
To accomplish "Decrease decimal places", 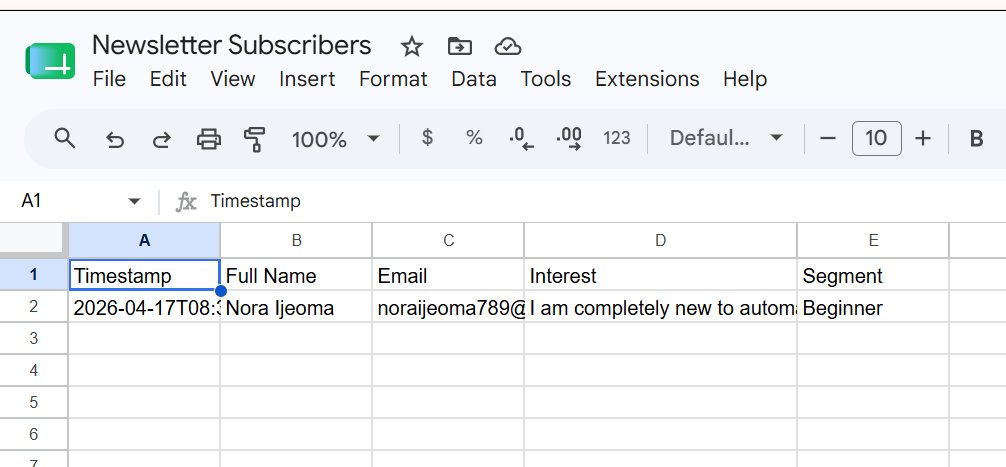I will (x=521, y=139).
